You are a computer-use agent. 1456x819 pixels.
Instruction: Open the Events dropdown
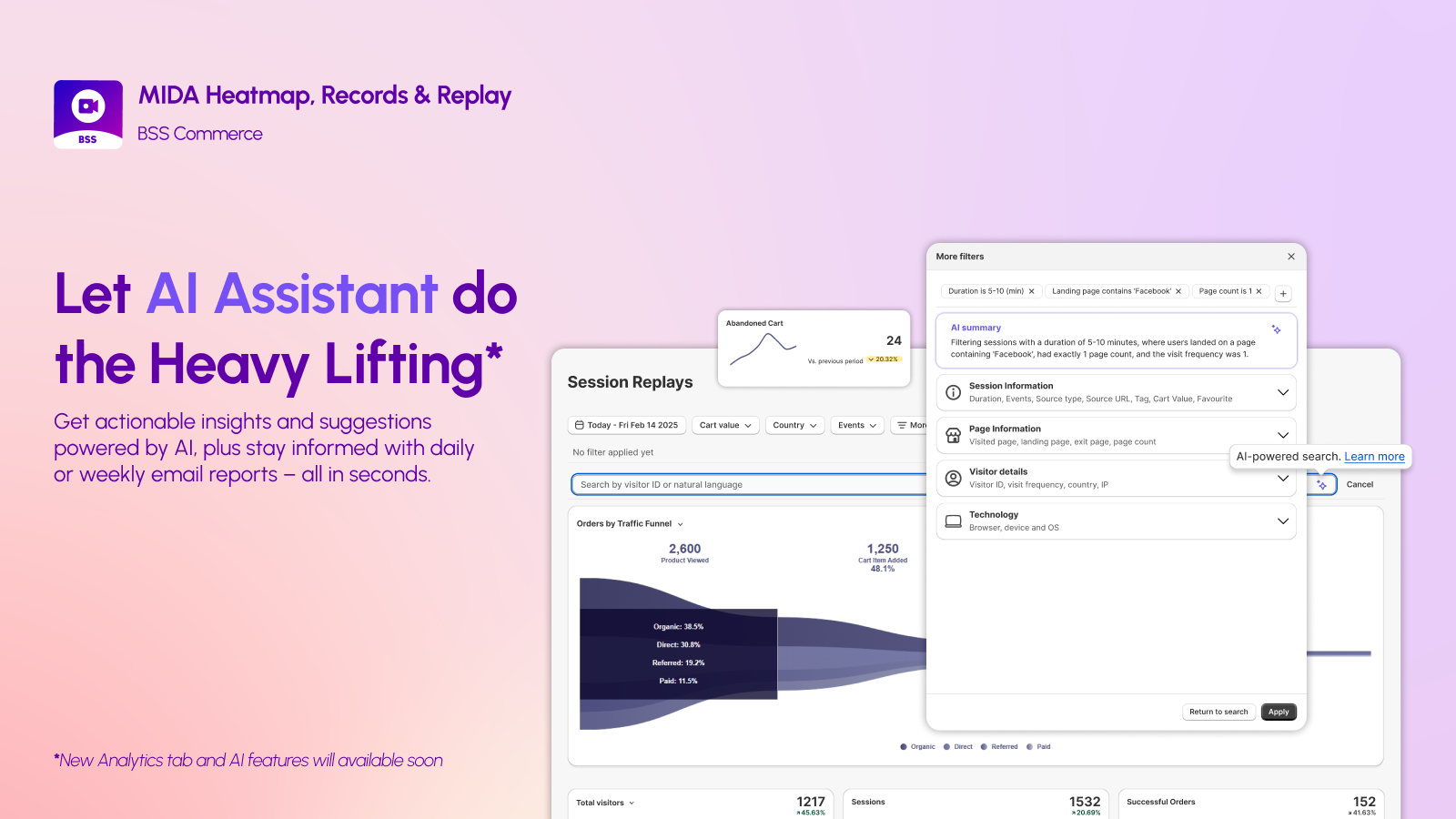click(857, 425)
